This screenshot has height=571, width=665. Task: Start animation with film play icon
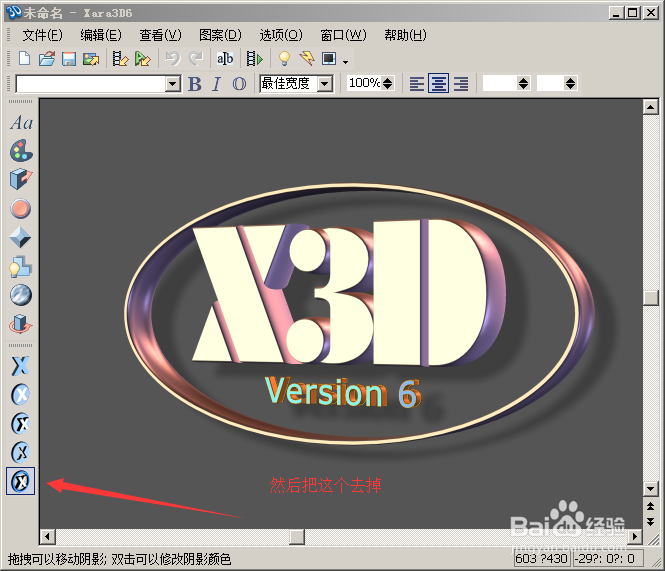[254, 59]
